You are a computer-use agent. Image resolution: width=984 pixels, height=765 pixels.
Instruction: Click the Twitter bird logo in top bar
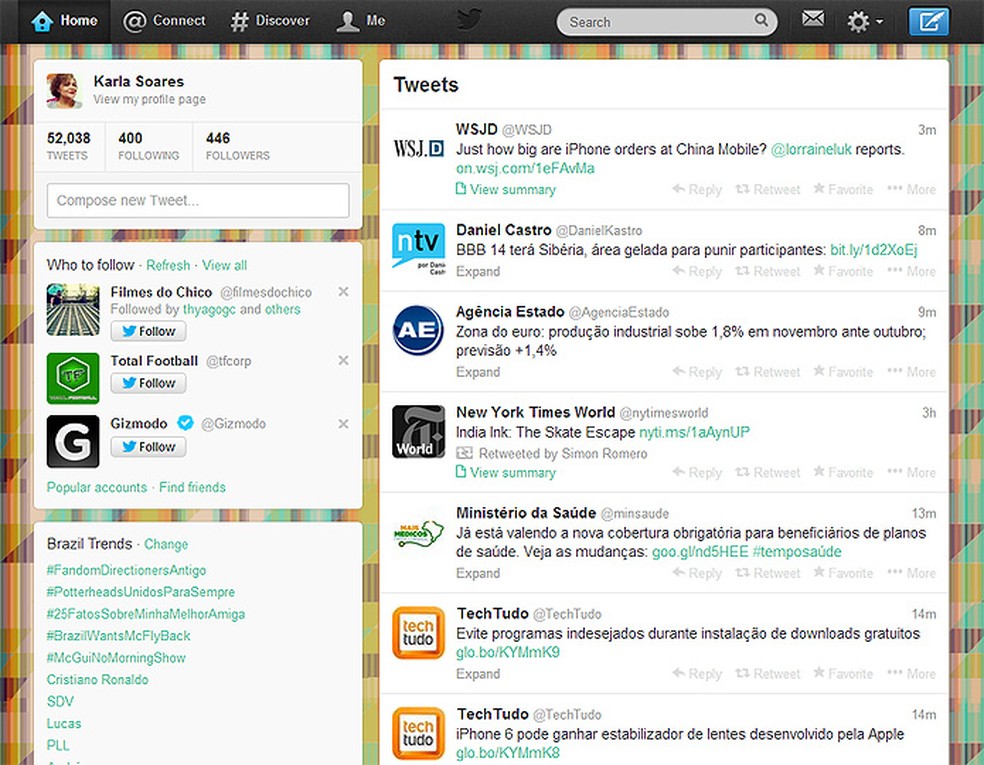469,19
